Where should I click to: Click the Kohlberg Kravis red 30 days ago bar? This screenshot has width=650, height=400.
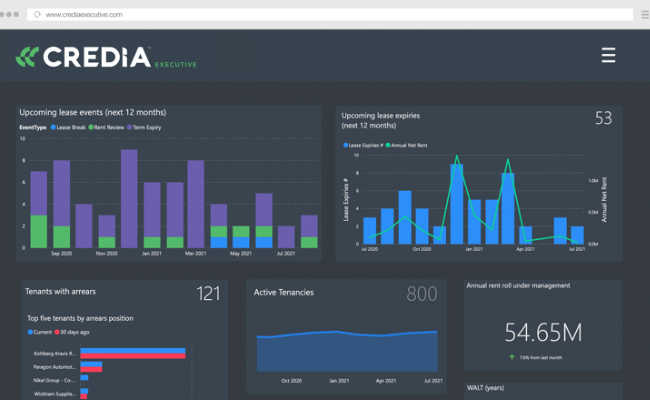(x=133, y=356)
